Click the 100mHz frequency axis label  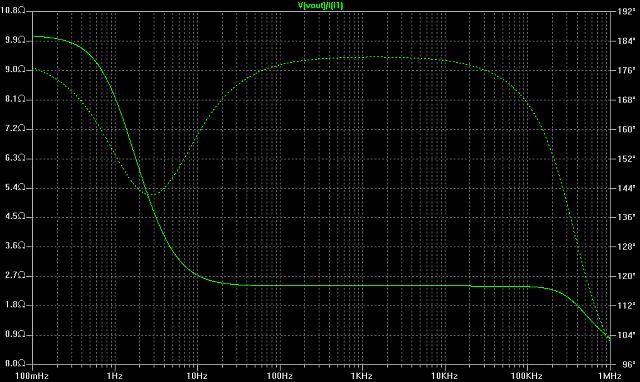click(x=32, y=376)
